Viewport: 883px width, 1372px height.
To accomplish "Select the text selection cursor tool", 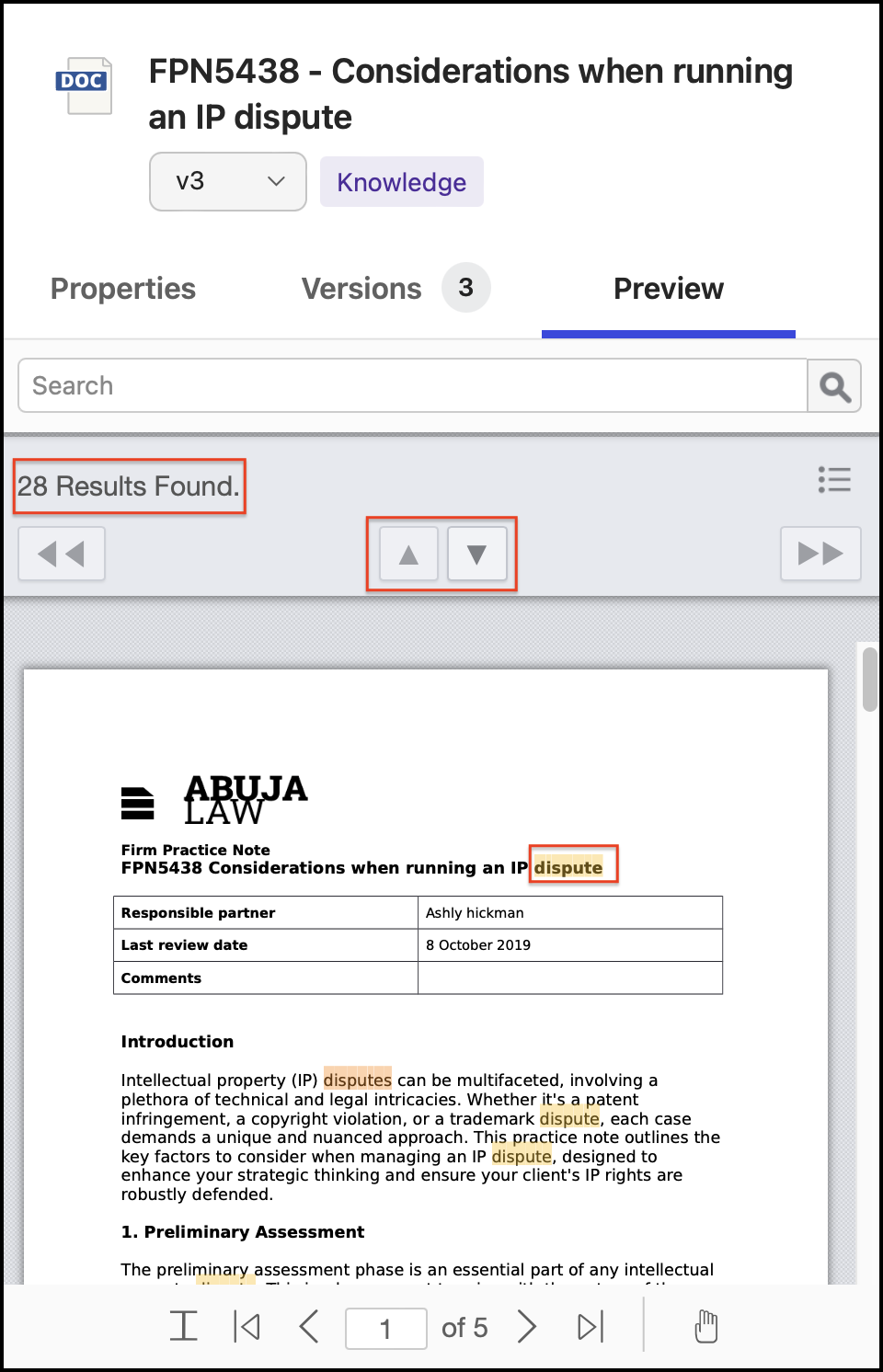I will pyautogui.click(x=184, y=1326).
